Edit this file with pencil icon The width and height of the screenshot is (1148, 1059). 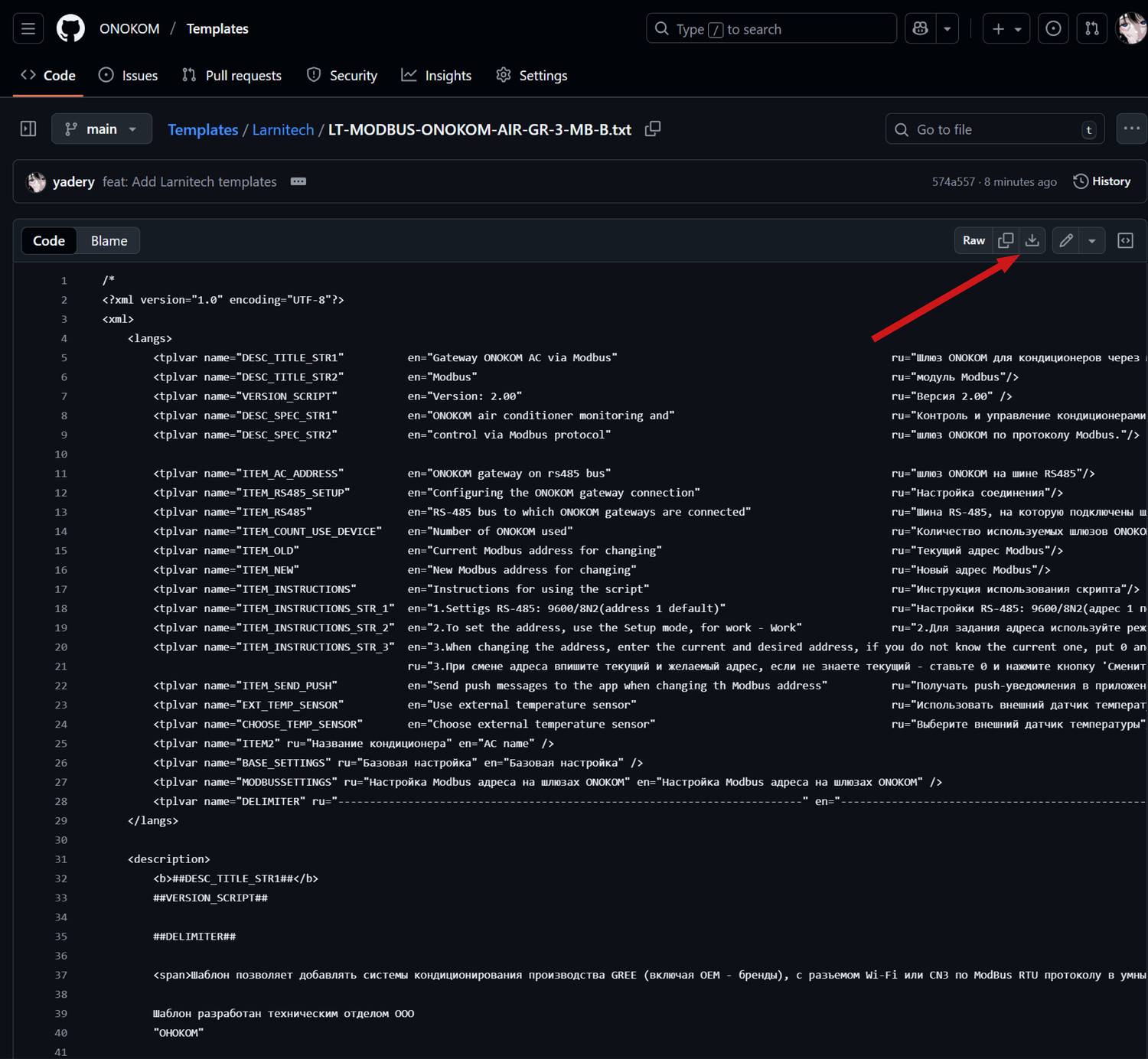1066,241
